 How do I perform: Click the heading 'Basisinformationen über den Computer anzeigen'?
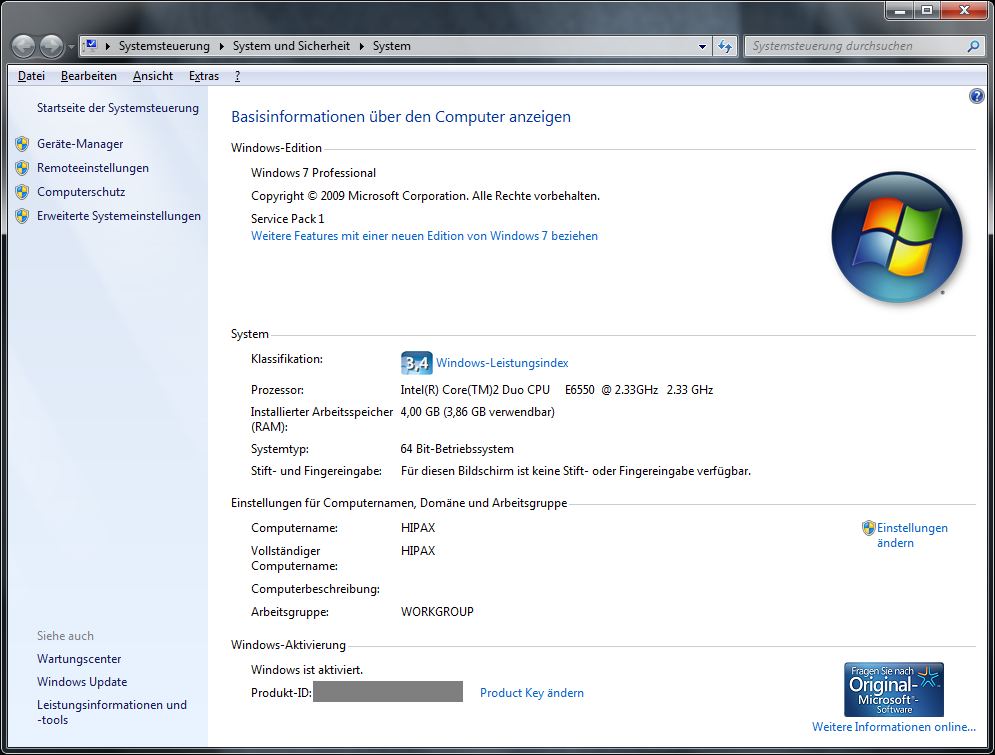[x=401, y=117]
